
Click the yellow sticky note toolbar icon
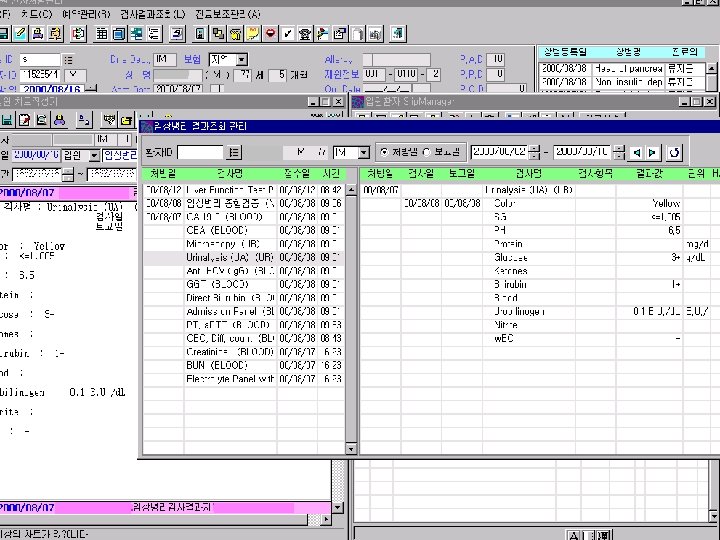[253, 34]
